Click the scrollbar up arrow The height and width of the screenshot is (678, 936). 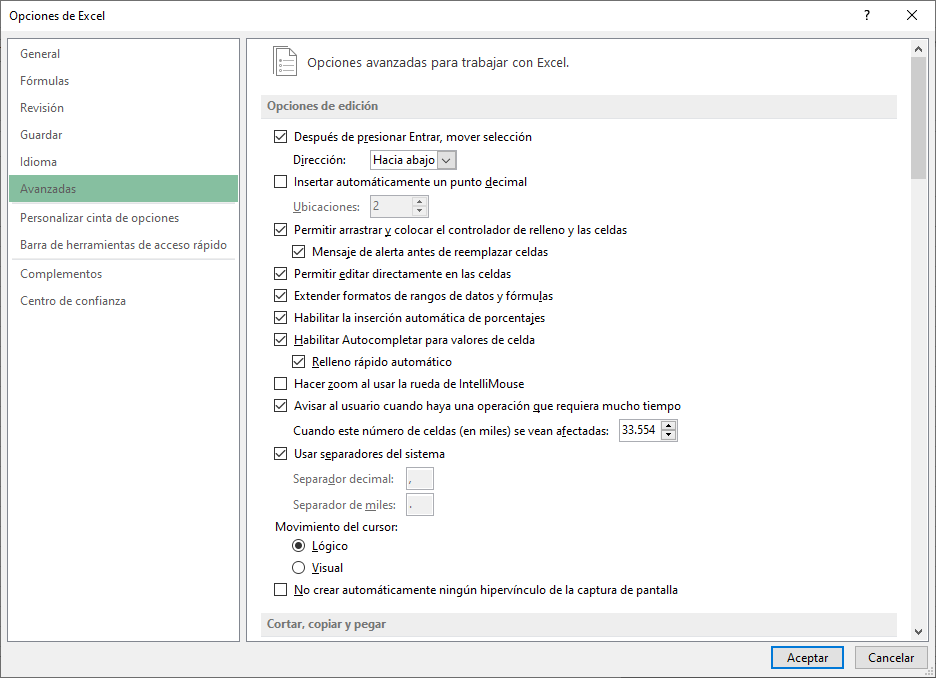coord(918,49)
